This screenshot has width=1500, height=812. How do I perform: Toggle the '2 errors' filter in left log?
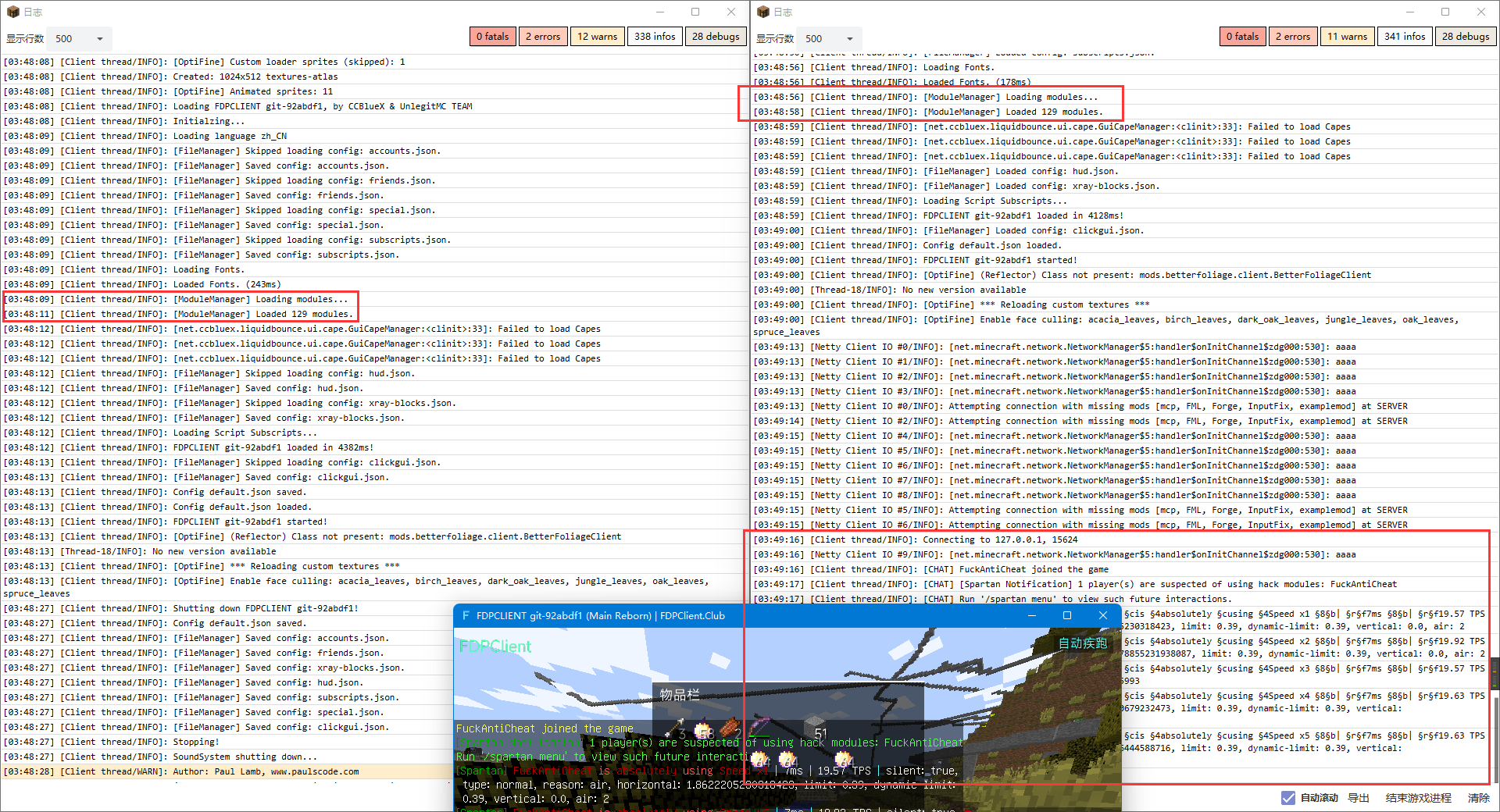pyautogui.click(x=543, y=36)
